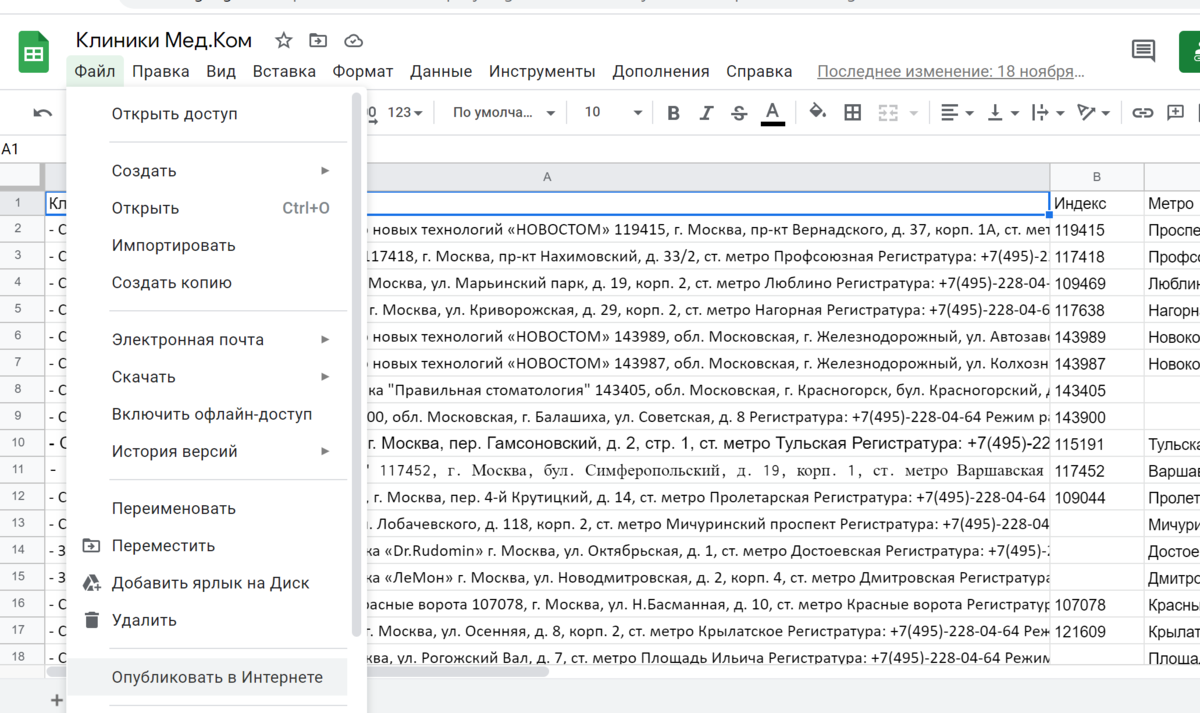
Task: Open the Инструменты menu
Action: click(542, 71)
